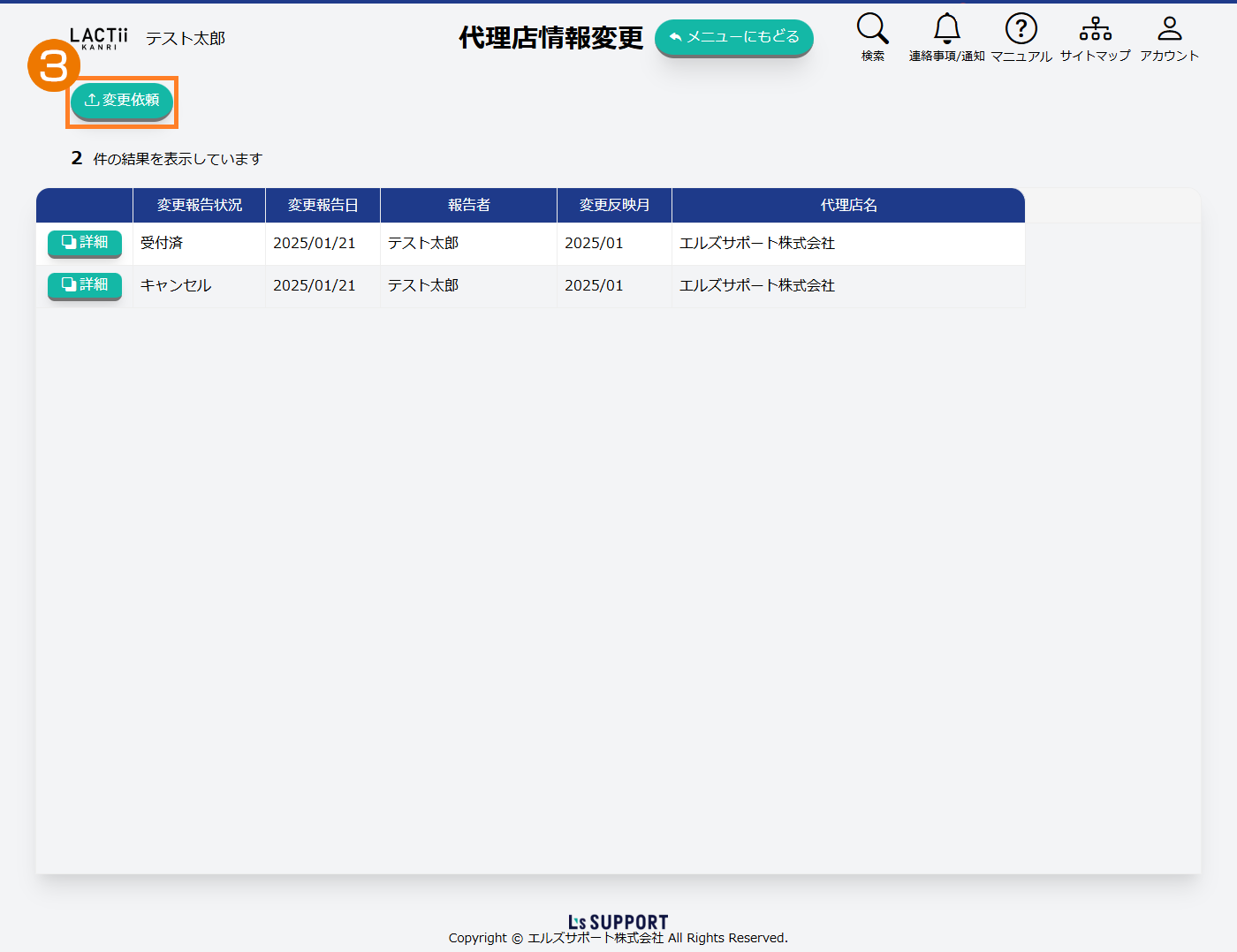Open the account person icon
This screenshot has width=1237, height=952.
pyautogui.click(x=1169, y=29)
